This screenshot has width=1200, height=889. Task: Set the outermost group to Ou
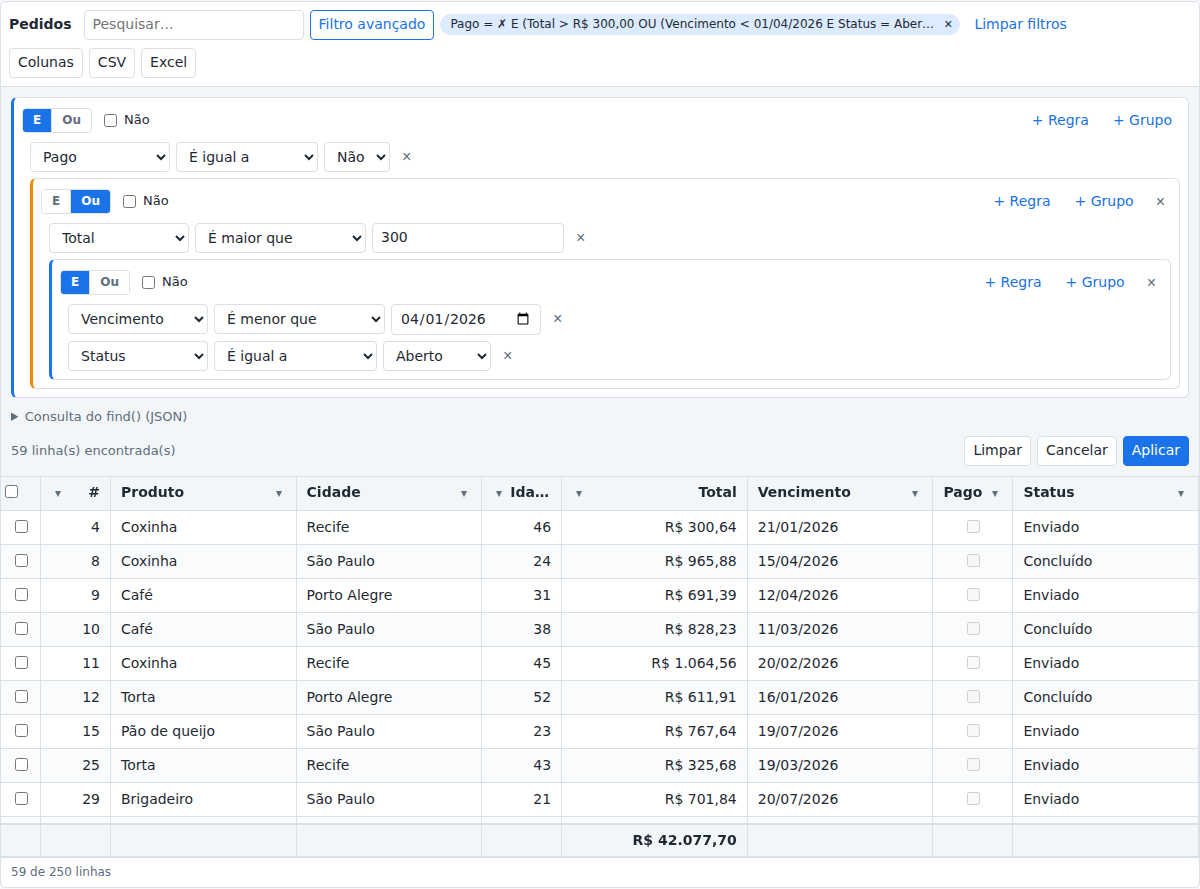click(72, 120)
